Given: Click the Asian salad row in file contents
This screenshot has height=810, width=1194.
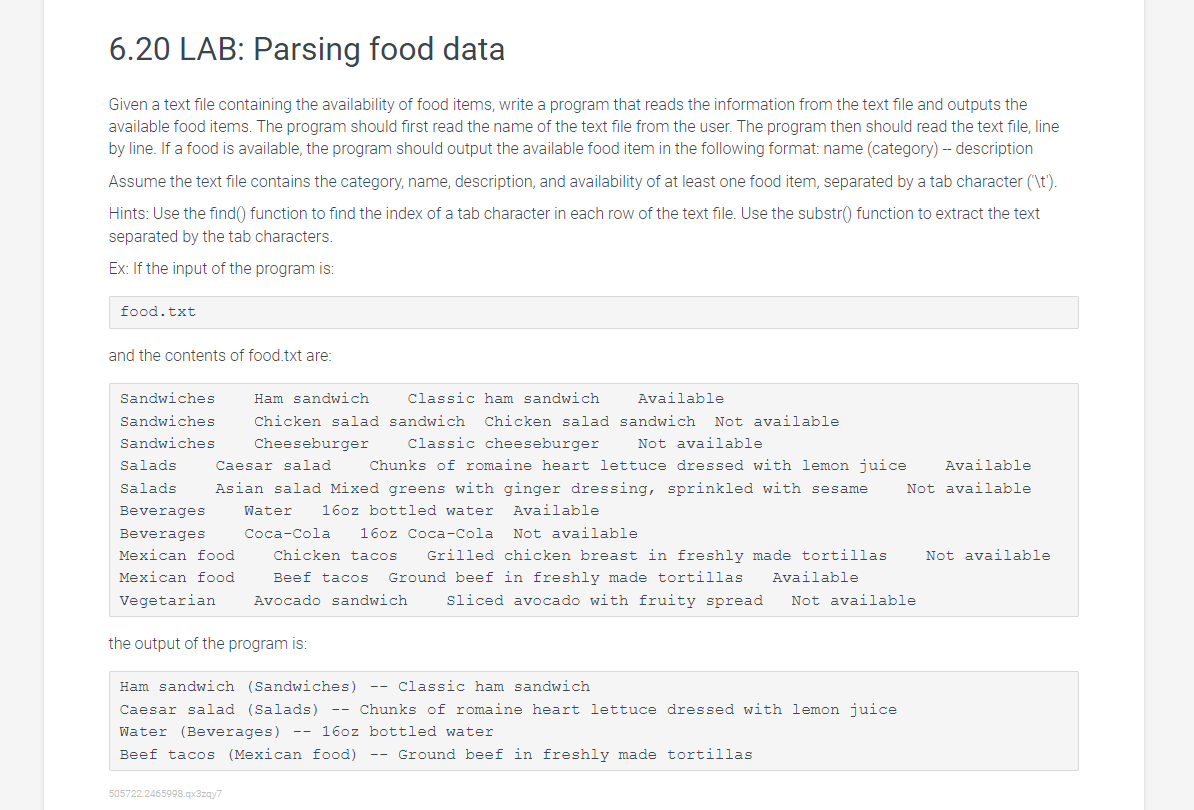Looking at the screenshot, I should coord(575,489).
